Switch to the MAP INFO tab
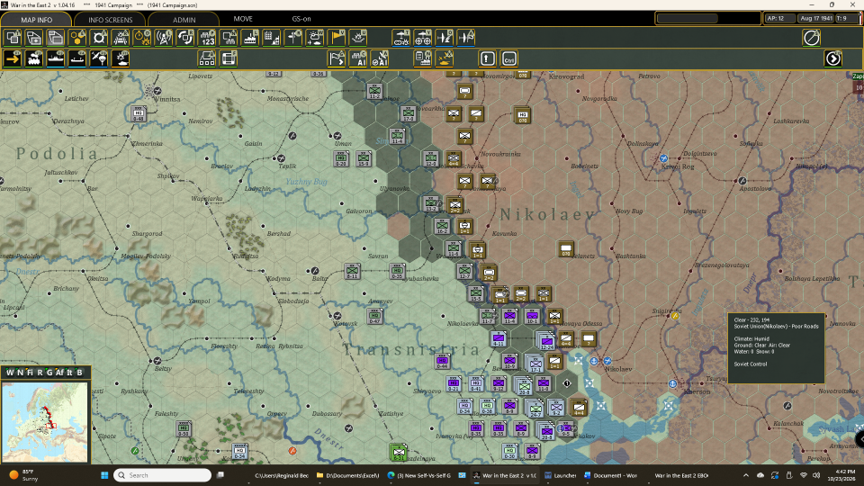This screenshot has width=864, height=486. (36, 20)
